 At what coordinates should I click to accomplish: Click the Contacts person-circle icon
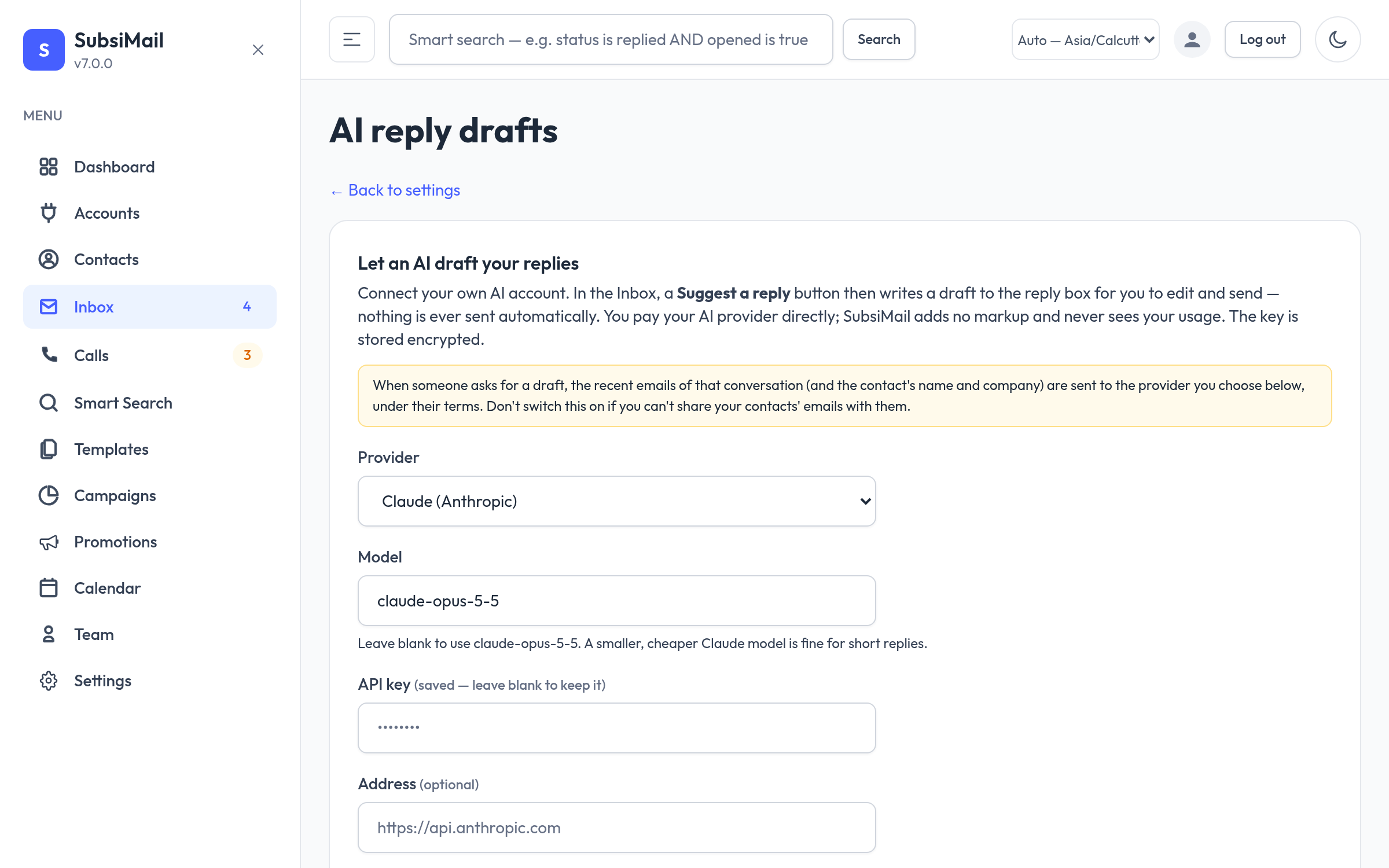[x=49, y=259]
